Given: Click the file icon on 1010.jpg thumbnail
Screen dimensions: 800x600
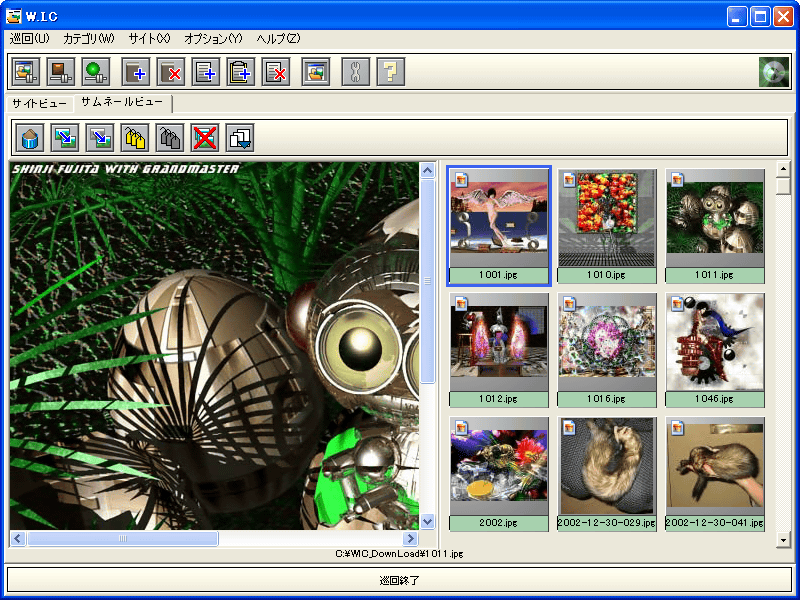Looking at the screenshot, I should (x=569, y=179).
